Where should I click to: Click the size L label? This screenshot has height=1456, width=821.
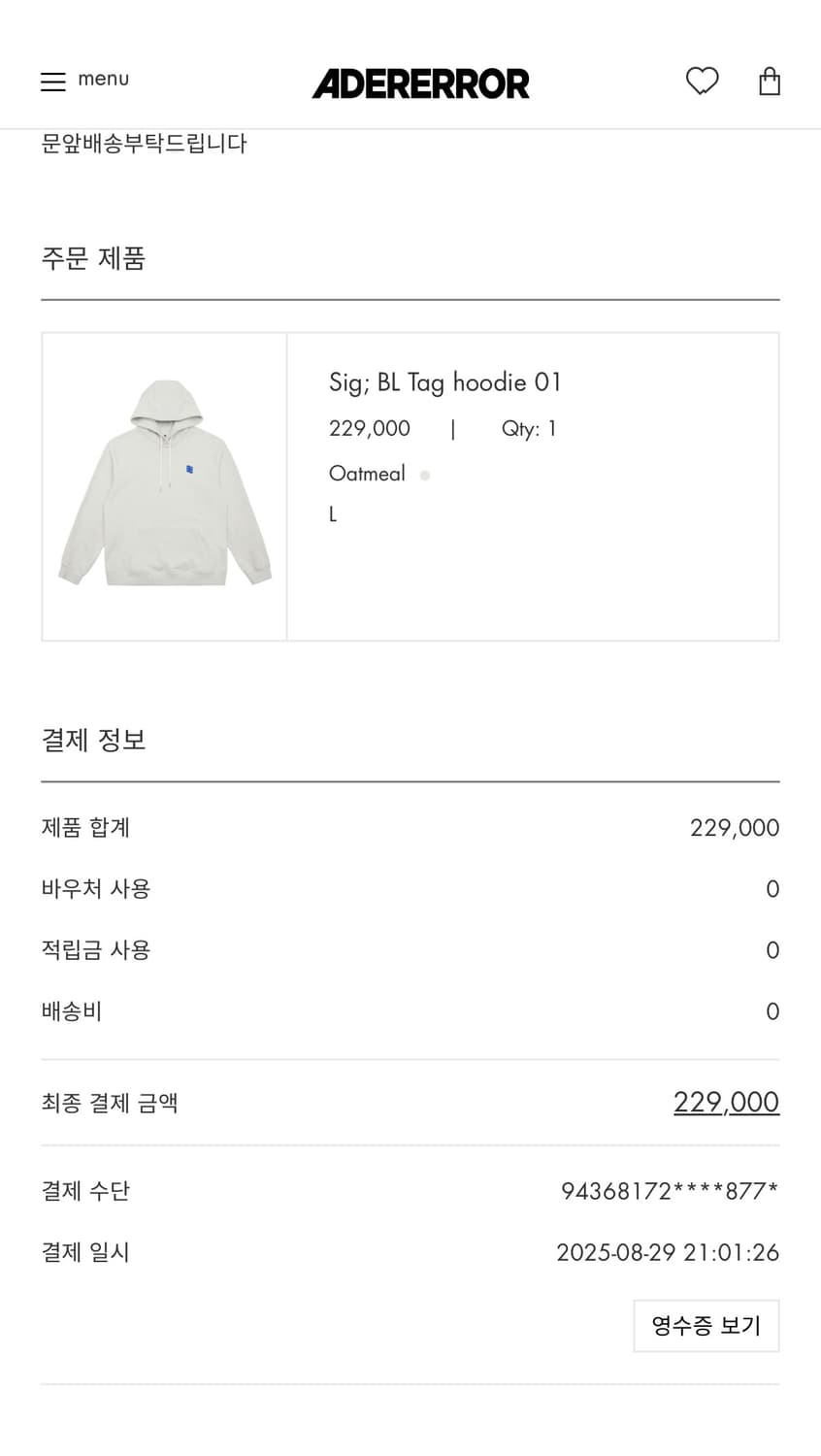click(333, 514)
